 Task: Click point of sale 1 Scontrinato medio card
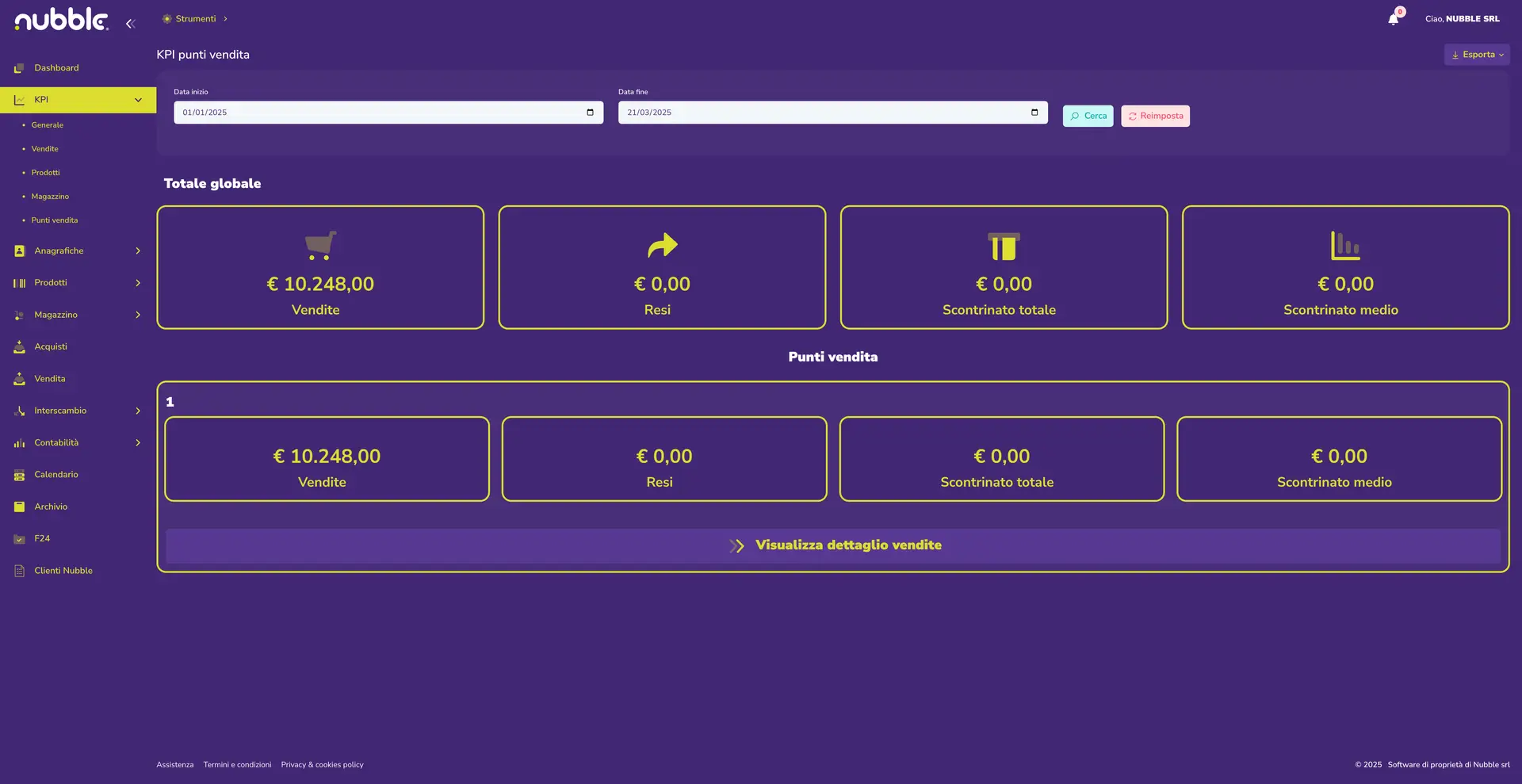1340,459
